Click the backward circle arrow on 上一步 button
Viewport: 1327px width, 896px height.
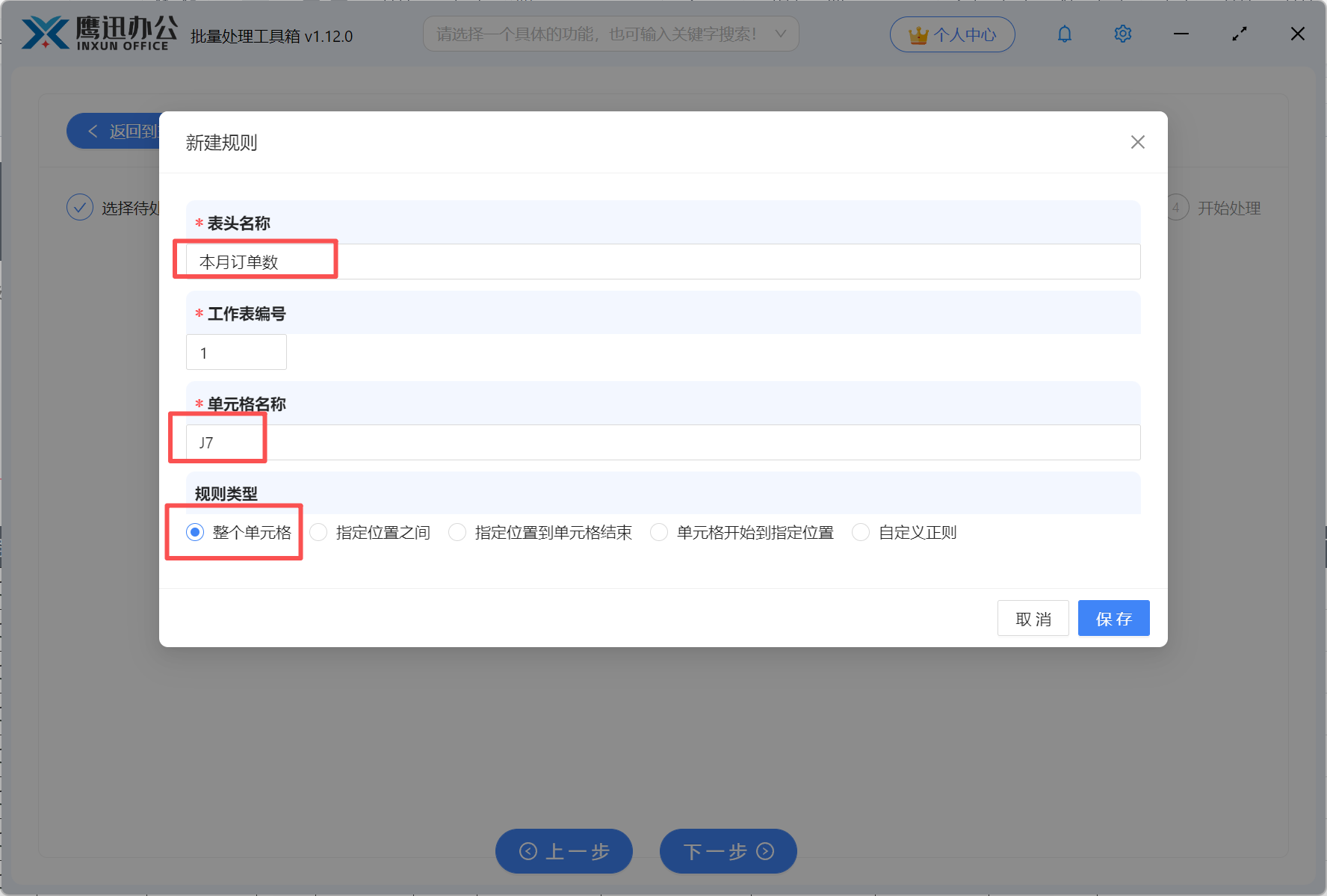[528, 851]
